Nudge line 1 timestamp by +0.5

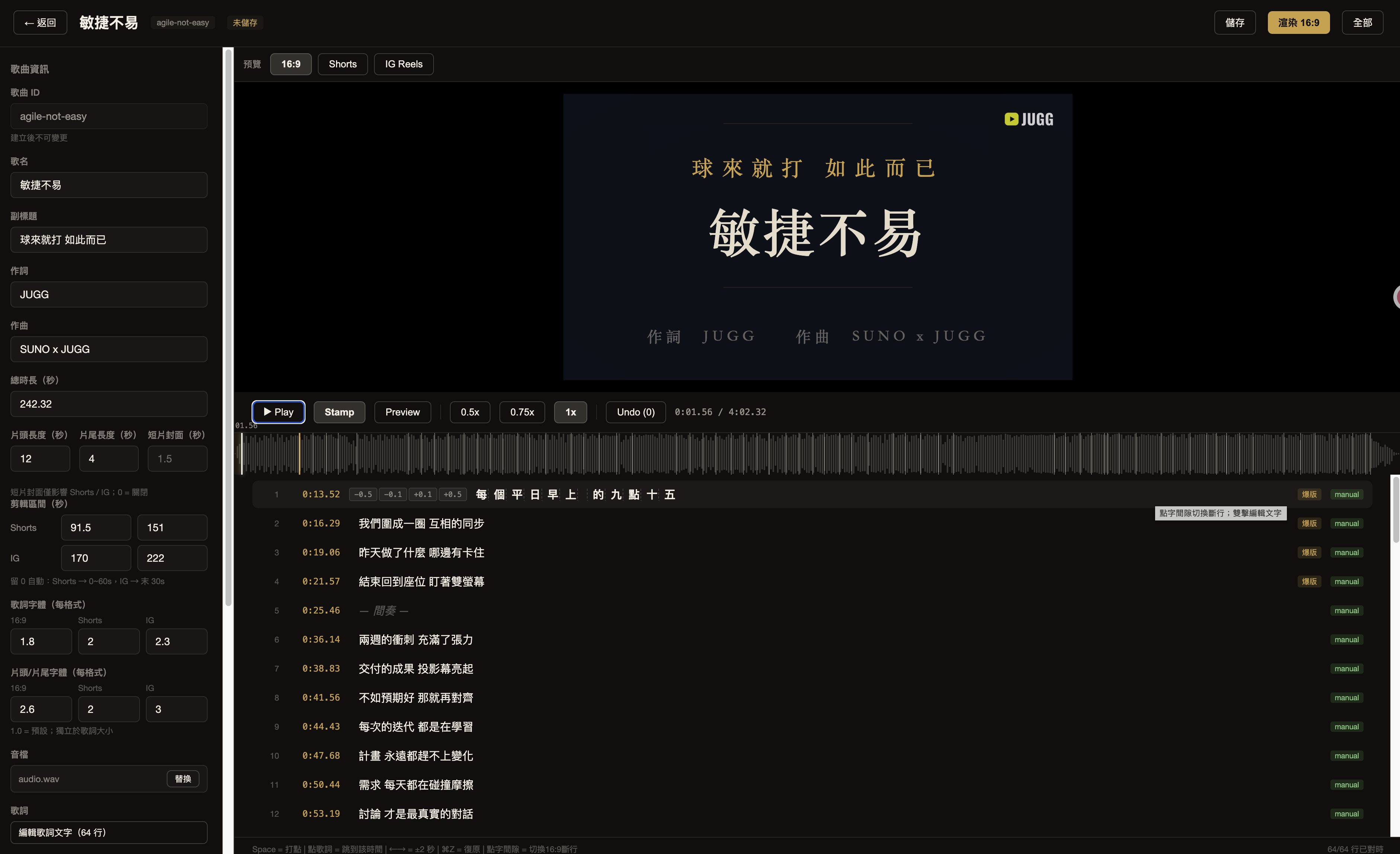(x=452, y=494)
